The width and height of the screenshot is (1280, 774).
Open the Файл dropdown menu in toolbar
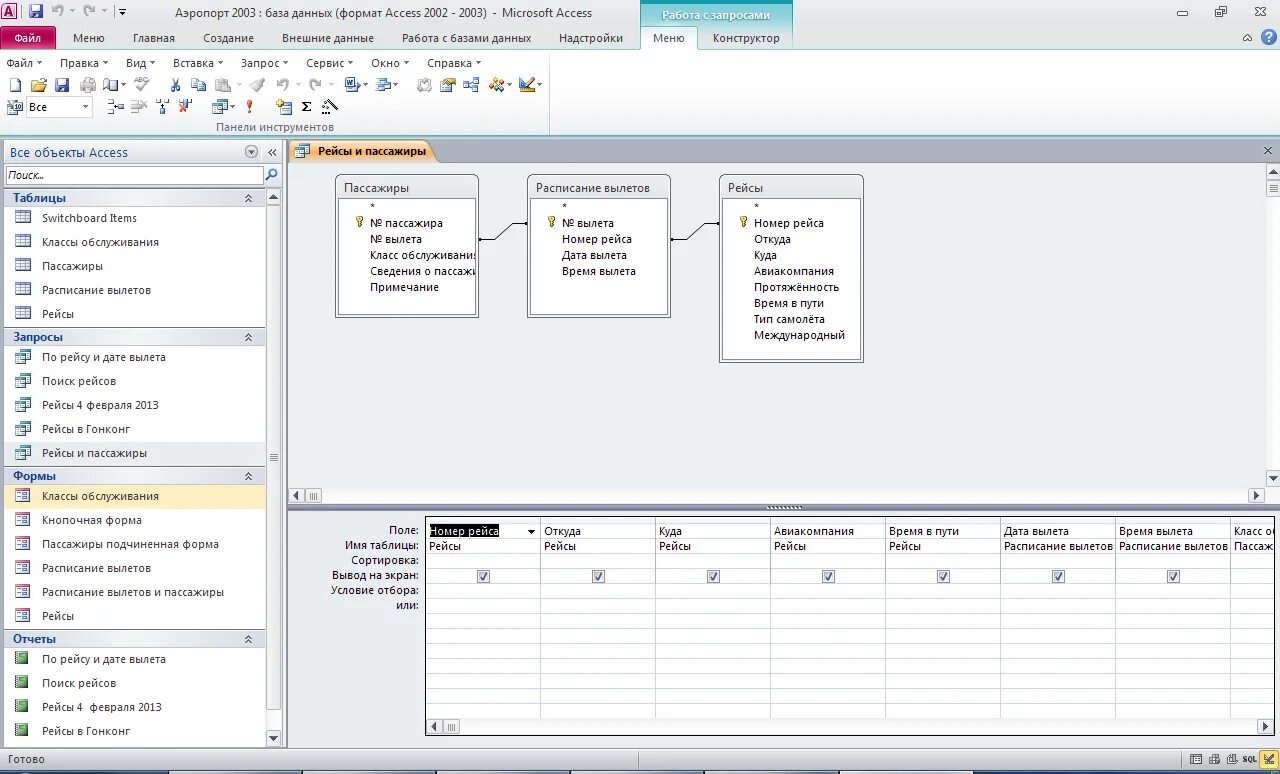pyautogui.click(x=24, y=62)
